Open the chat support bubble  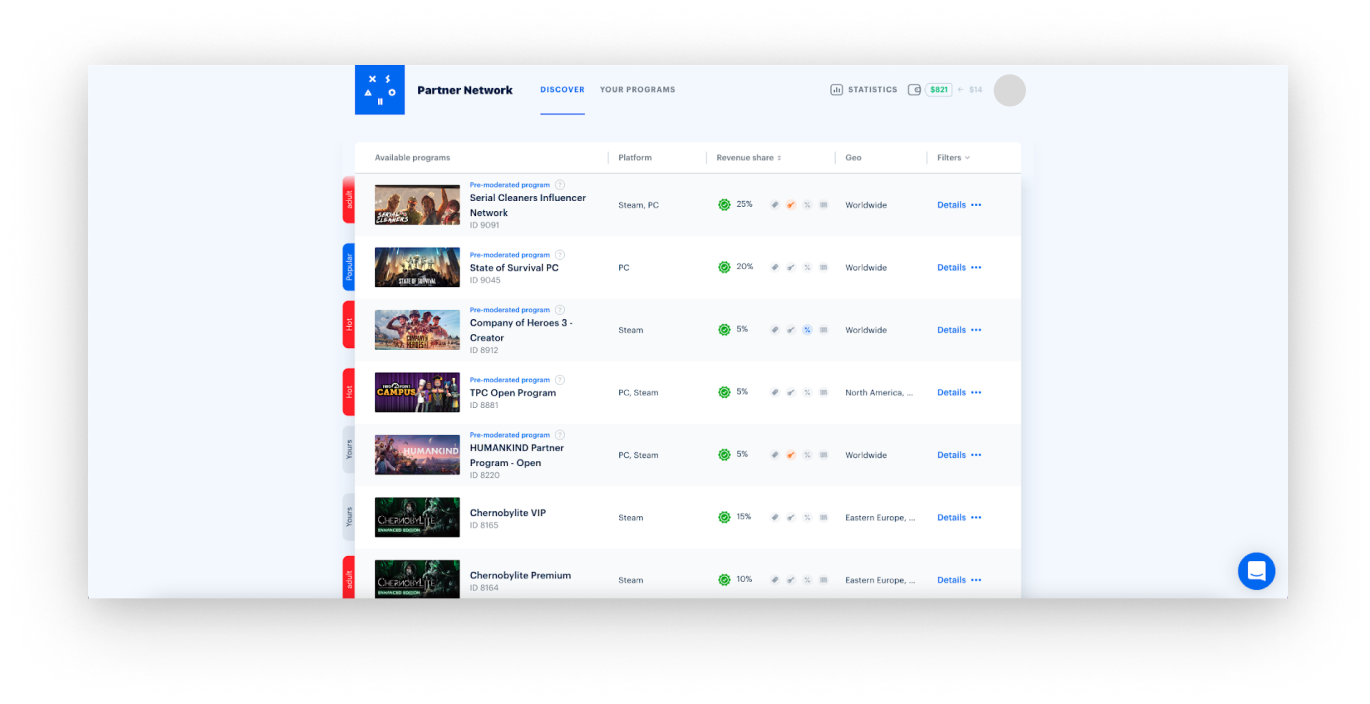coord(1256,571)
